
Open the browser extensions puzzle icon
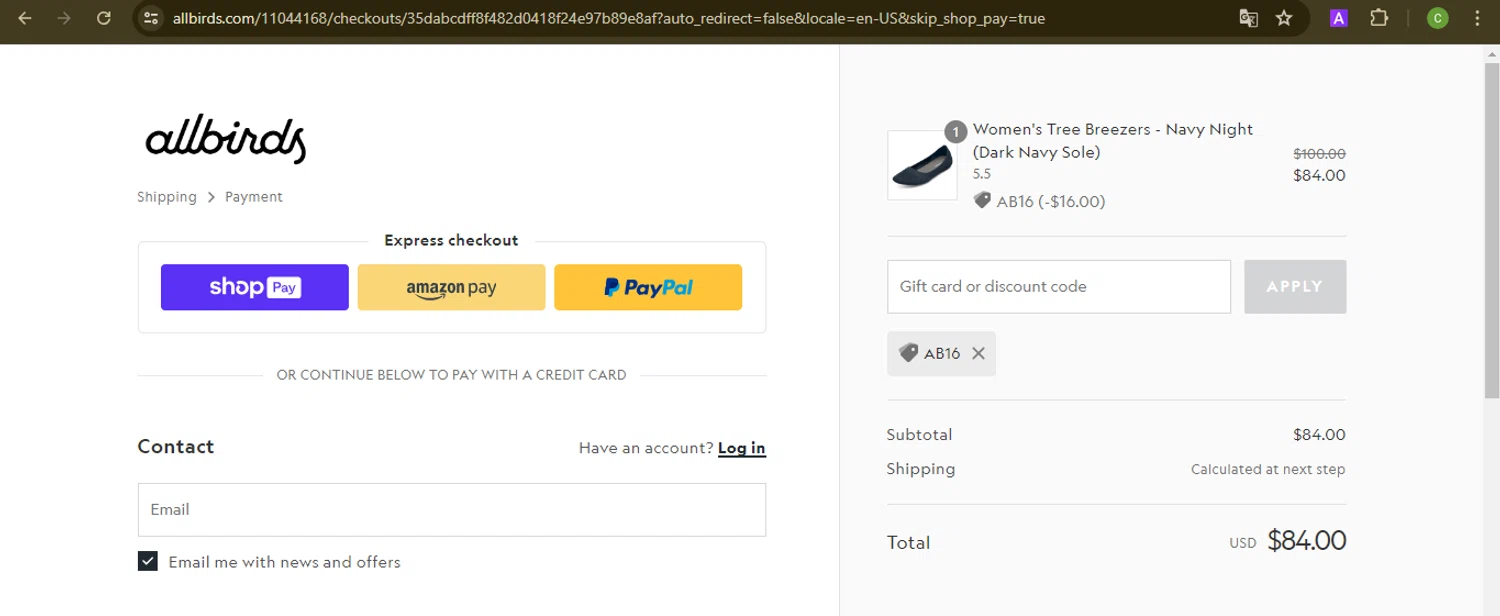pyautogui.click(x=1379, y=18)
